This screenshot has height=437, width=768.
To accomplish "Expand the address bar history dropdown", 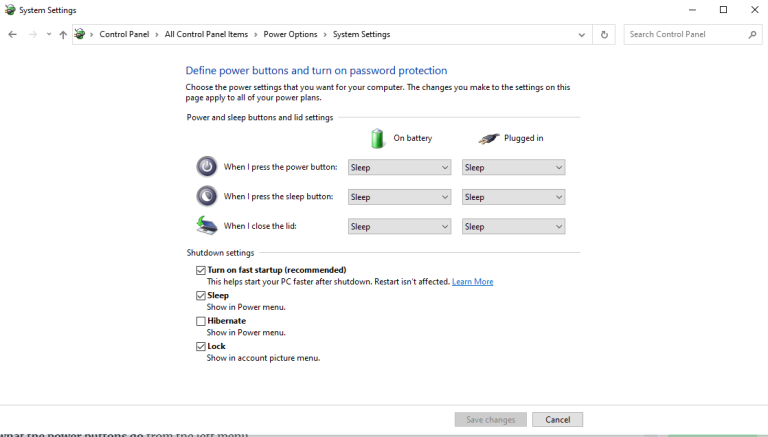I will click(x=581, y=34).
